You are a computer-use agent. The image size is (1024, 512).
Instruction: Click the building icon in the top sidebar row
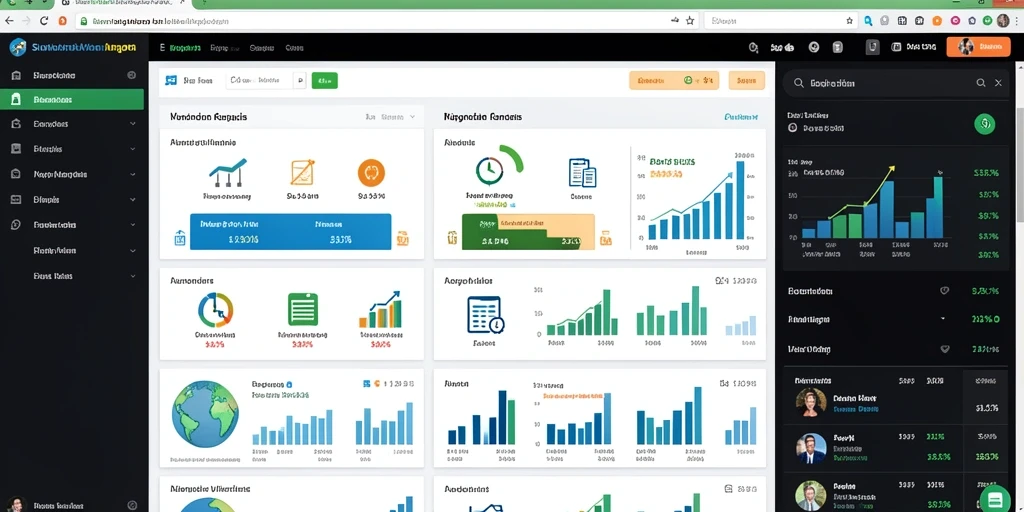(x=16, y=76)
